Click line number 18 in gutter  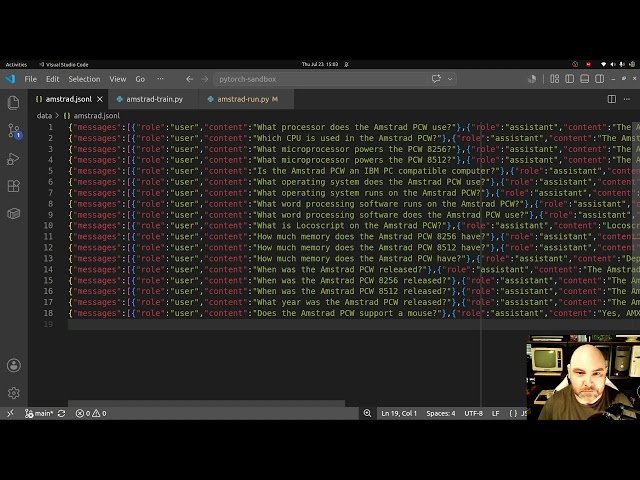click(x=48, y=313)
